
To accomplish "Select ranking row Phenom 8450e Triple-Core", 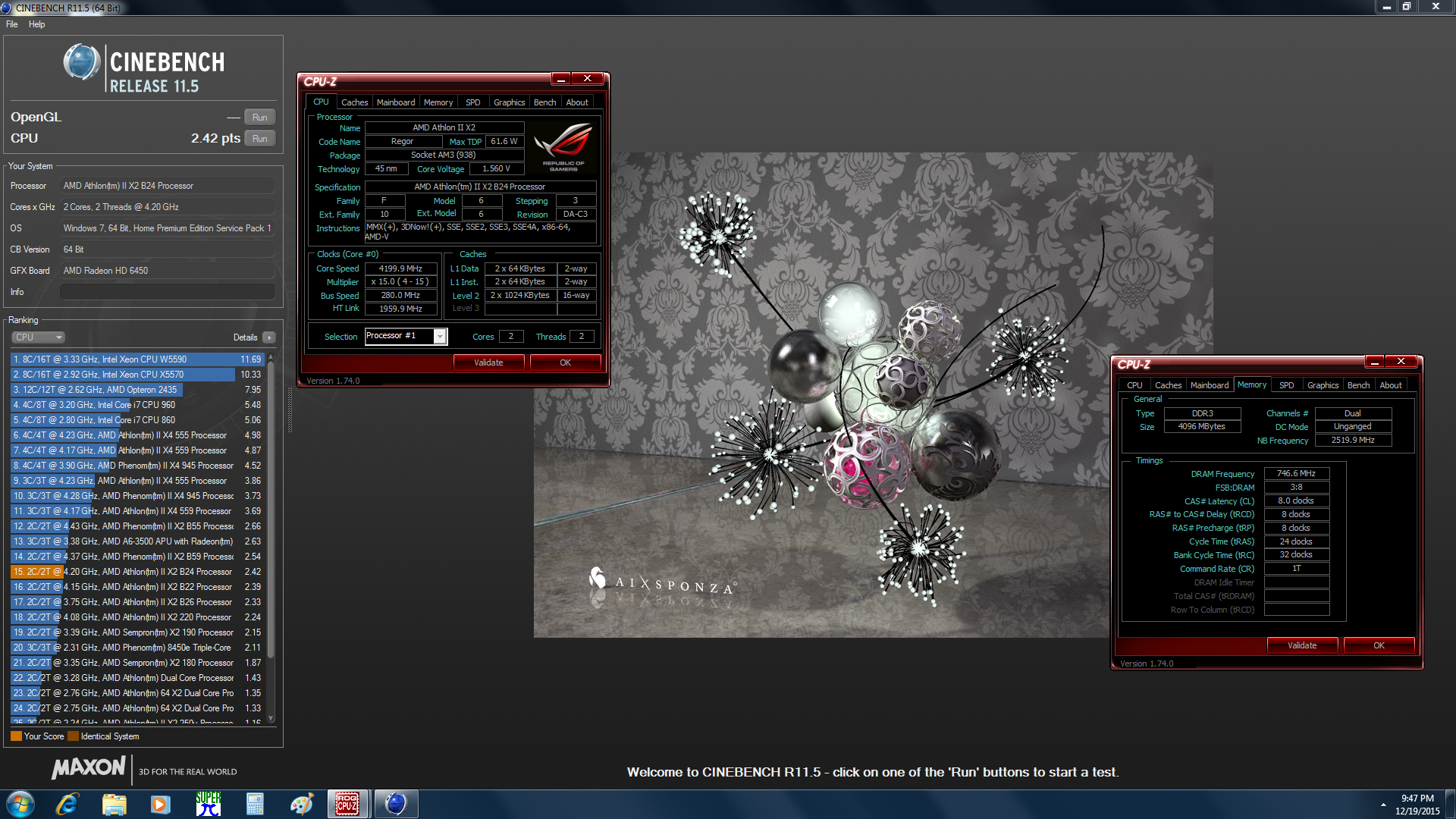I will tap(137, 648).
